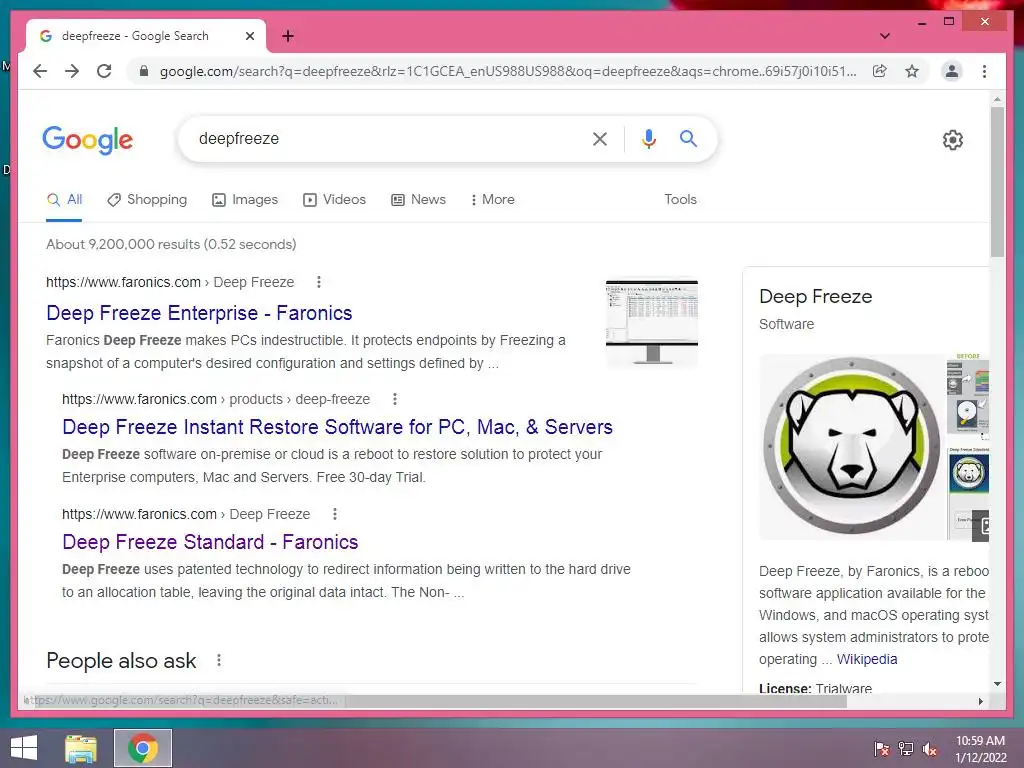This screenshot has width=1024, height=768.
Task: Open the search Tools options
Action: 680,200
